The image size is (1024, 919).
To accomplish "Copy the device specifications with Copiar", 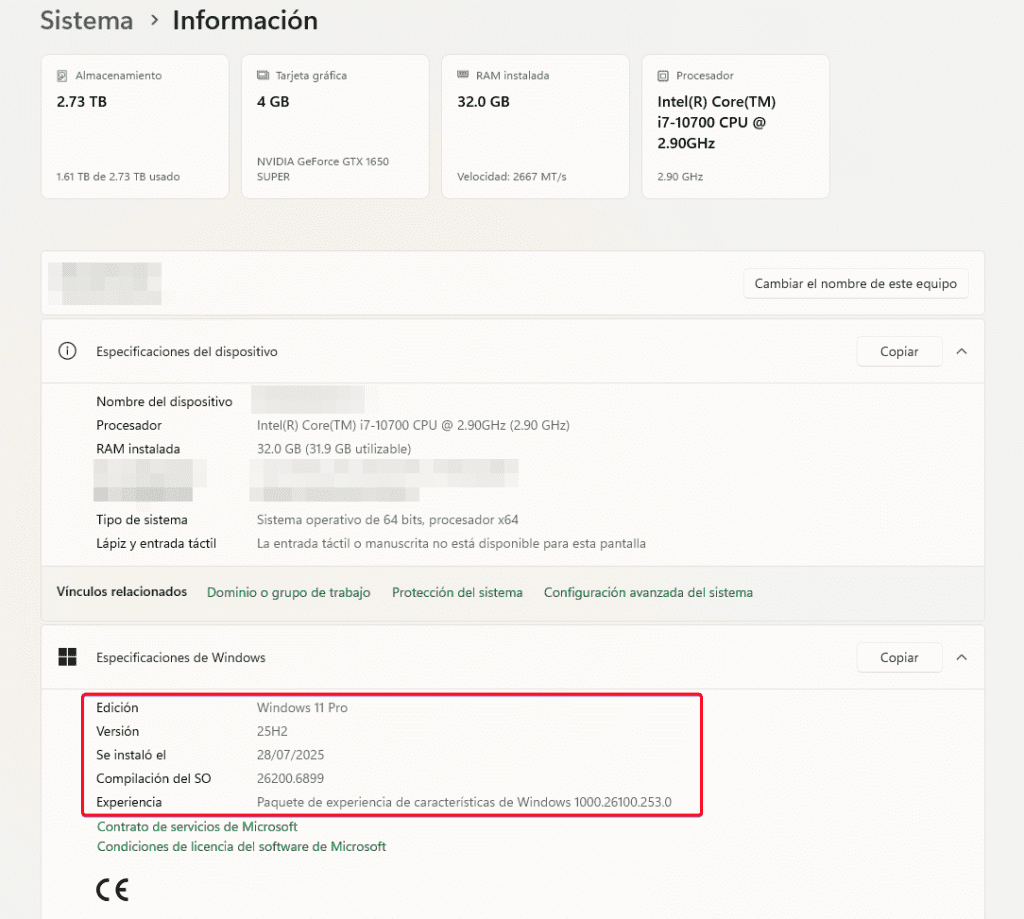I will (x=899, y=351).
